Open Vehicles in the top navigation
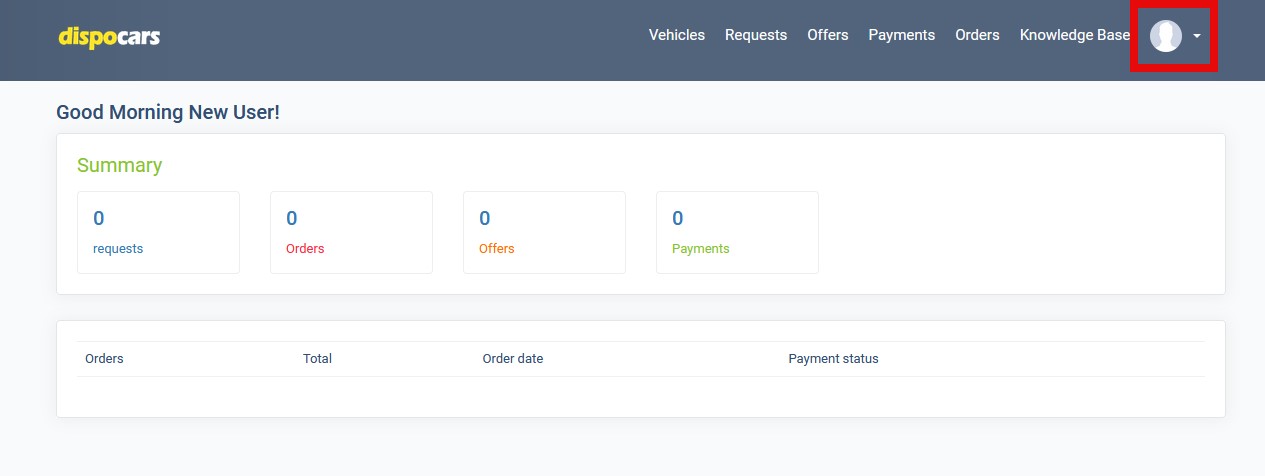 [x=676, y=35]
